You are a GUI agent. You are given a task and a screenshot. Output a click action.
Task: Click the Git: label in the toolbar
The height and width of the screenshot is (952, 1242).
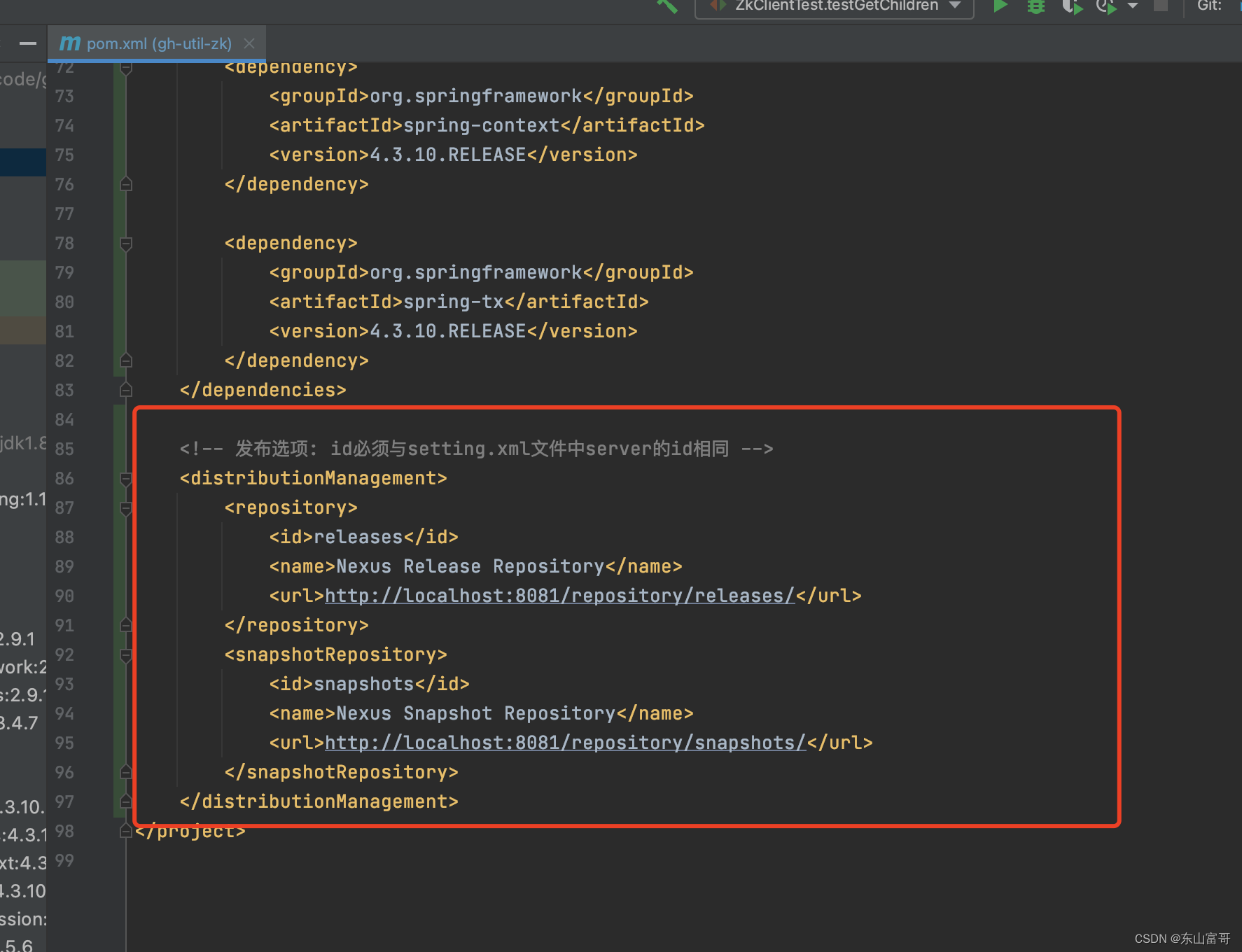[1209, 6]
